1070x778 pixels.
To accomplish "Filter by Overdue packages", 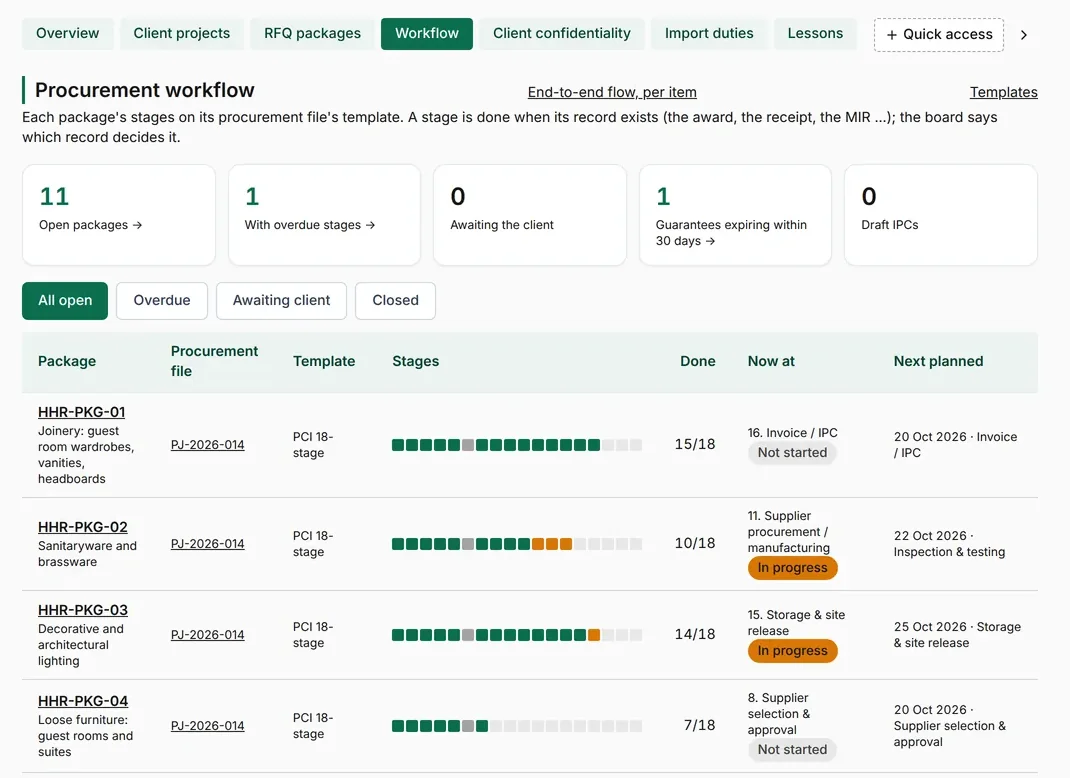I will [x=162, y=301].
